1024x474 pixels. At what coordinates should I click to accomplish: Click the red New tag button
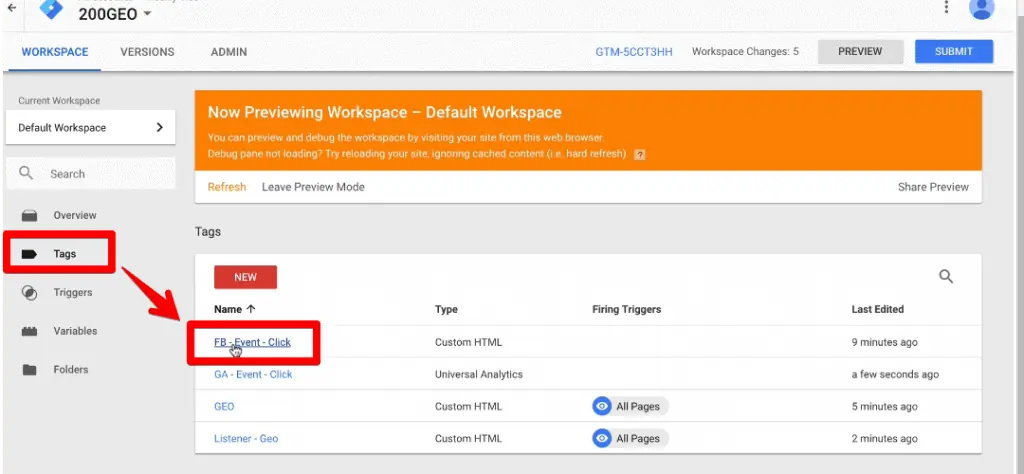[246, 277]
